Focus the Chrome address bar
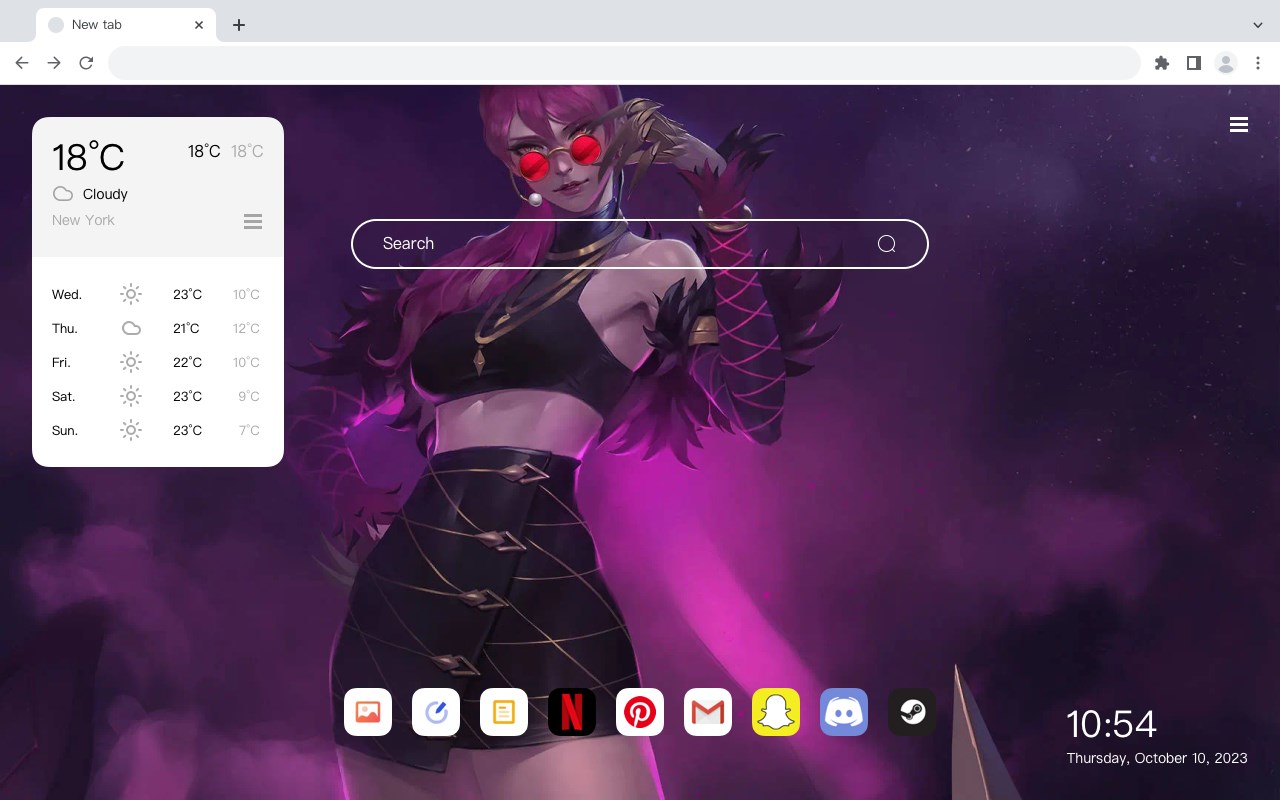Image resolution: width=1280 pixels, height=800 pixels. [624, 63]
